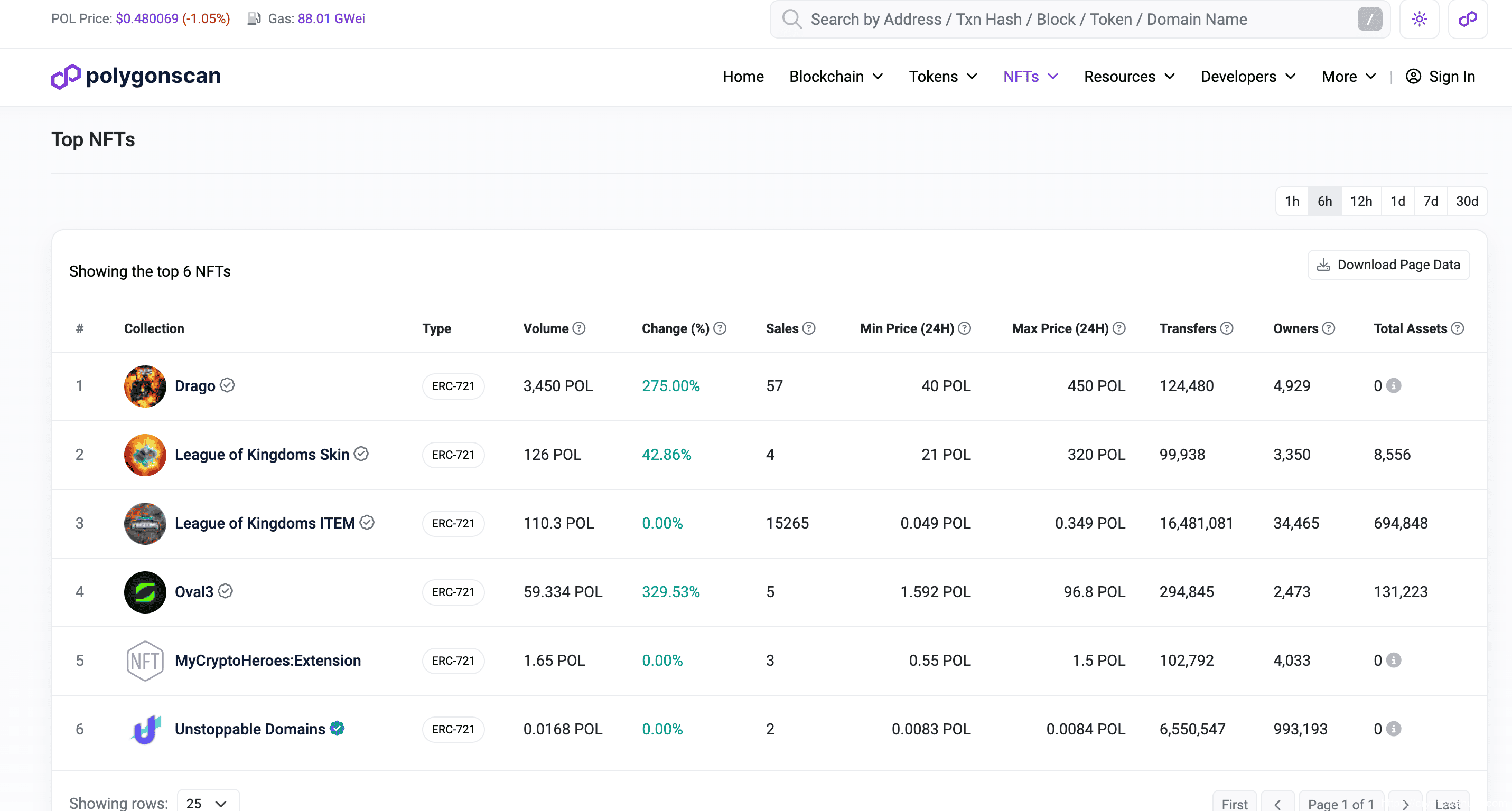Screen dimensions: 1512x811
Task: Open the Developers menu
Action: pos(1248,77)
